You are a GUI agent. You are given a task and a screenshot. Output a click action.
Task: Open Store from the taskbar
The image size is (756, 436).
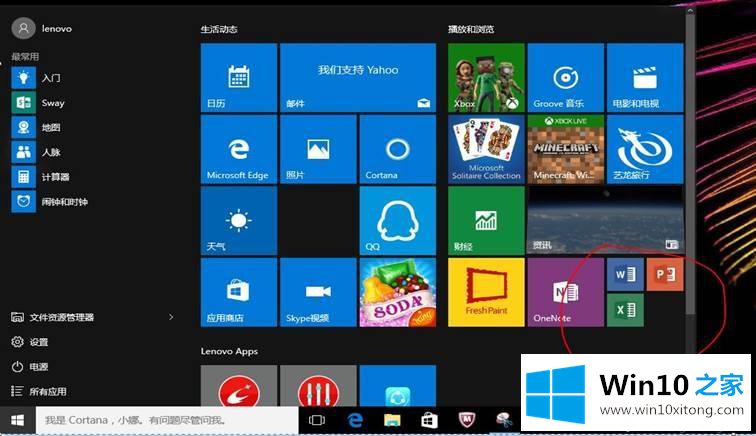(x=429, y=420)
